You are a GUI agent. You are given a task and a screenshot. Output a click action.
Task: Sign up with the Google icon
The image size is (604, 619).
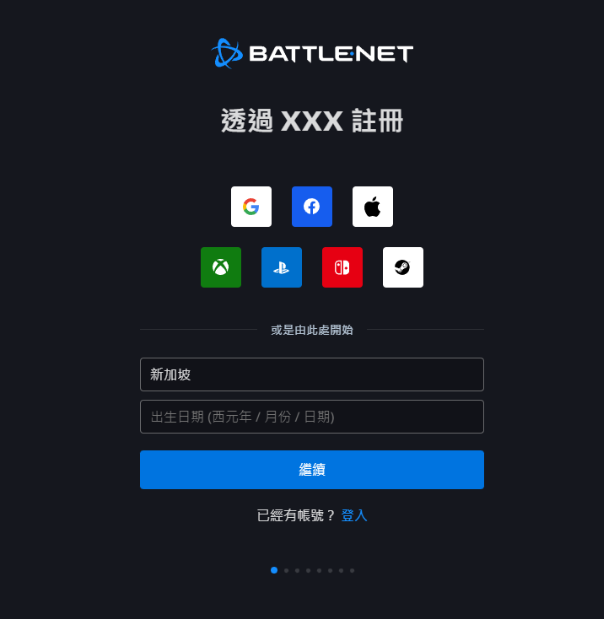[251, 206]
